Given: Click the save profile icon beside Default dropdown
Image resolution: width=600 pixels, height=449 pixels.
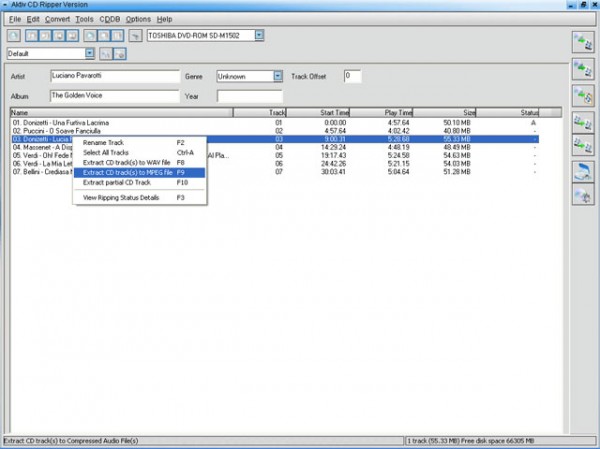Looking at the screenshot, I should [105, 53].
